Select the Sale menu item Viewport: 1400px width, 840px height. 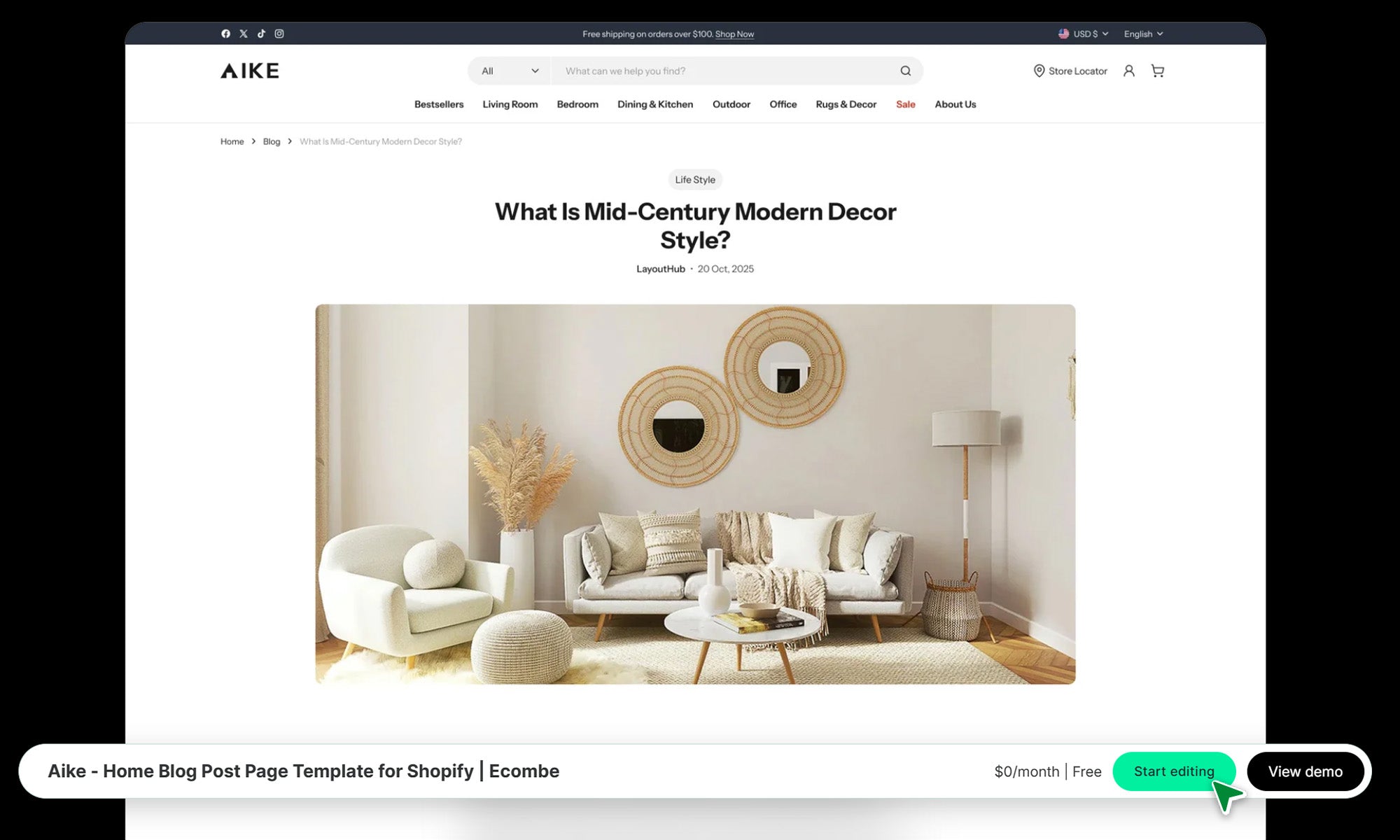[905, 104]
